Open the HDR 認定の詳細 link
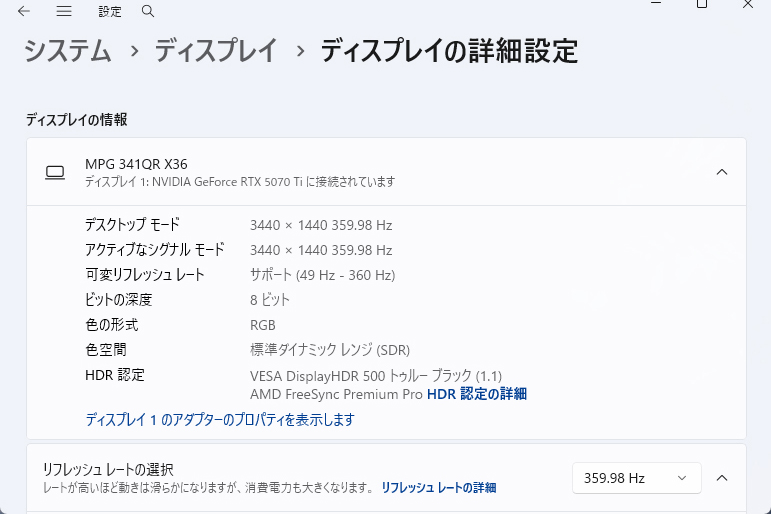771x514 pixels. pos(476,394)
